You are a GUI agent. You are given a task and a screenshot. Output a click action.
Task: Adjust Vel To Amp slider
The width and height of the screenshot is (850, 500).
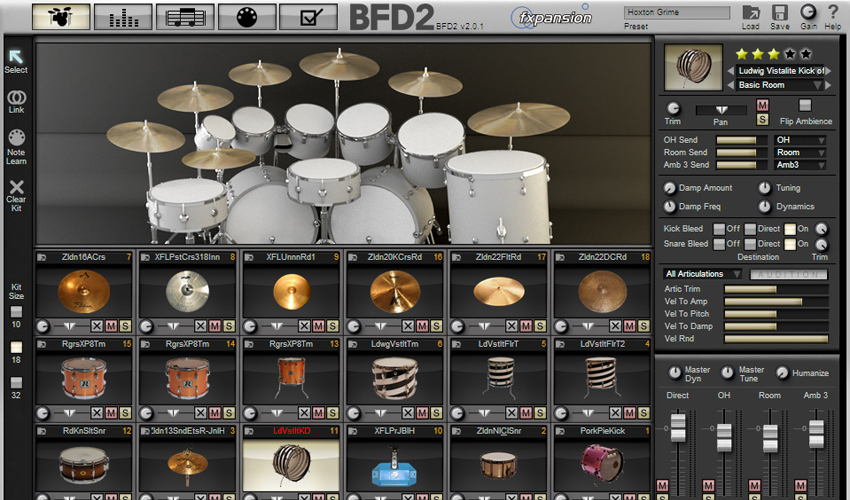pos(776,302)
